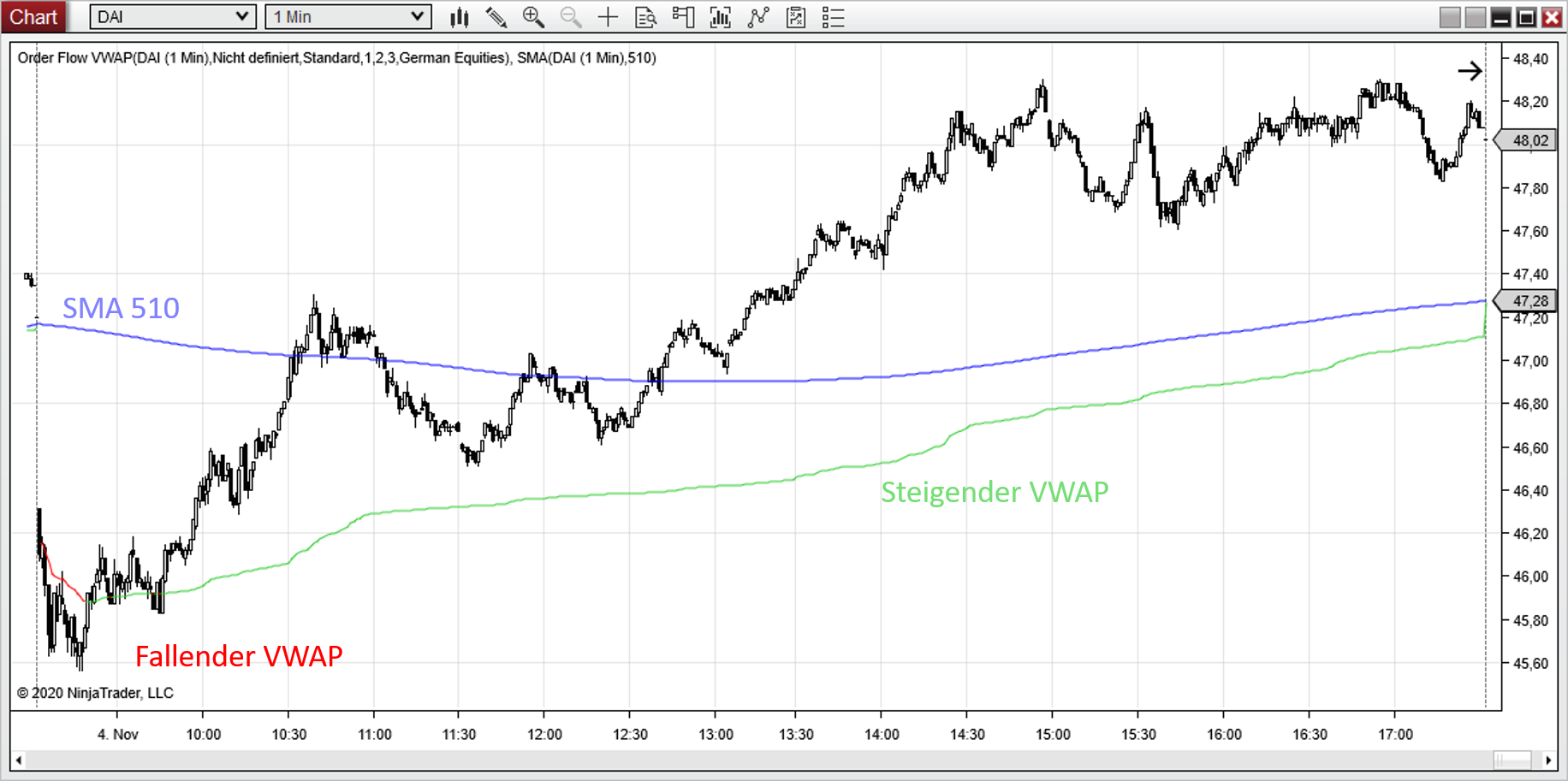Image resolution: width=1568 pixels, height=781 pixels.
Task: Open the Indicators icon
Action: [x=758, y=17]
